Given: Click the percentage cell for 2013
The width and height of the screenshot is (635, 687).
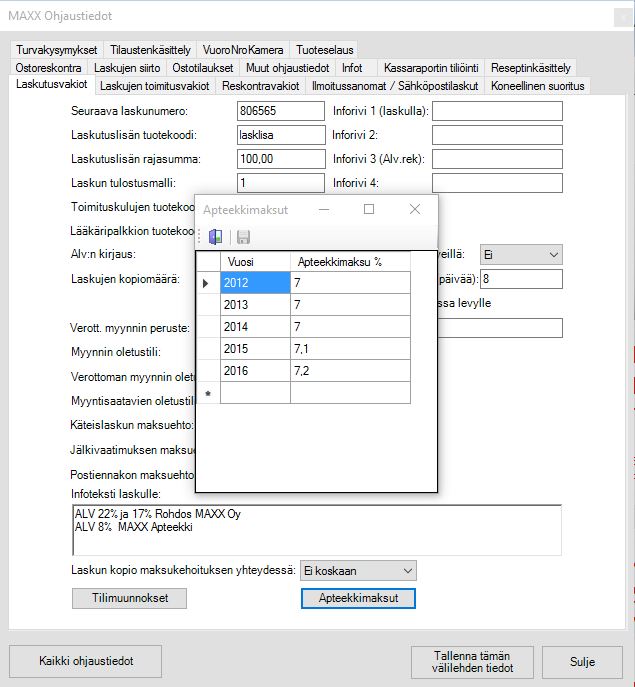Looking at the screenshot, I should 351,305.
